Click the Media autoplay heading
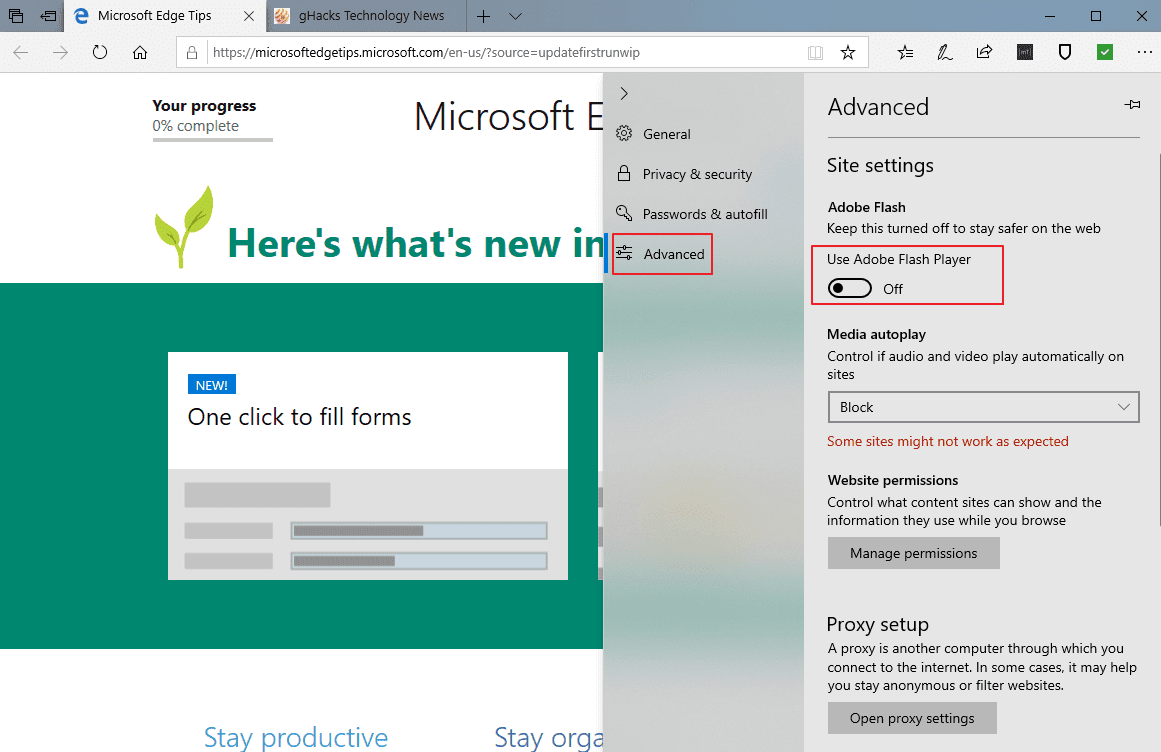The height and width of the screenshot is (752, 1161). (x=877, y=335)
